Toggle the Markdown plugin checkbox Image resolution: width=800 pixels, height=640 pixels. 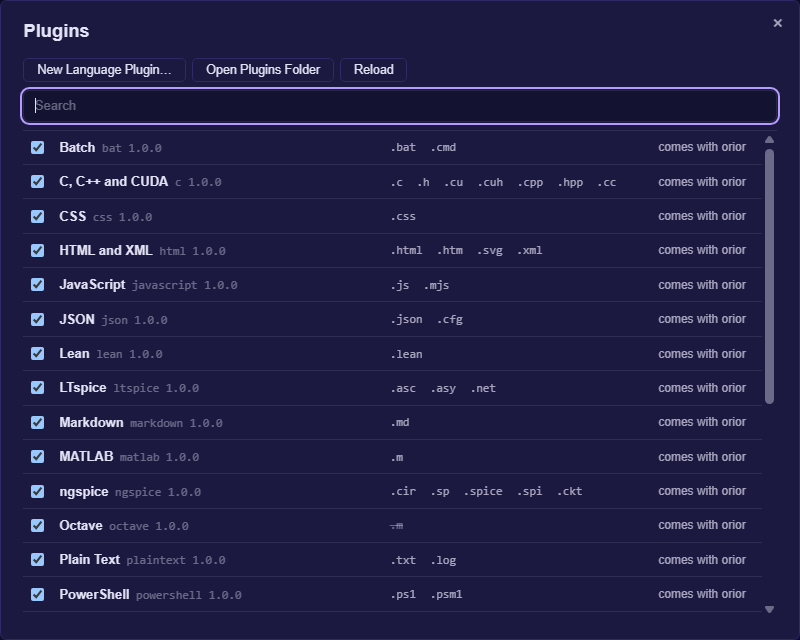pos(37,423)
